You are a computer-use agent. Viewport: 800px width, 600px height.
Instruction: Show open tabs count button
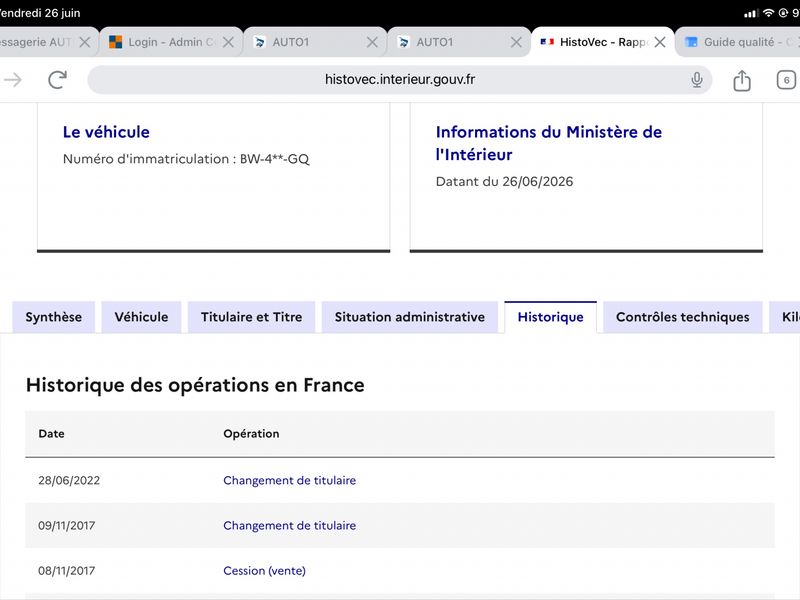(786, 80)
